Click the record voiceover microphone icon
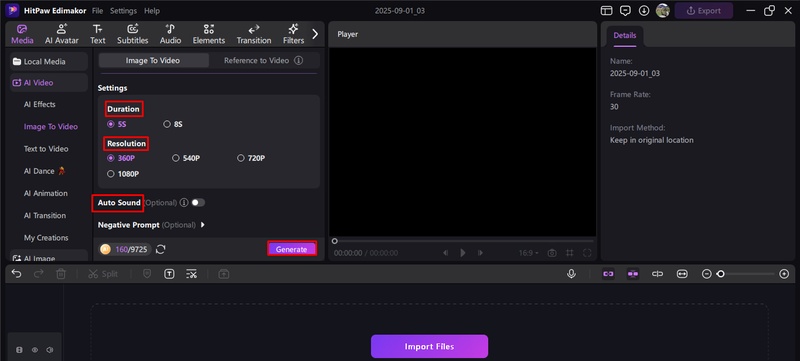 pyautogui.click(x=571, y=274)
